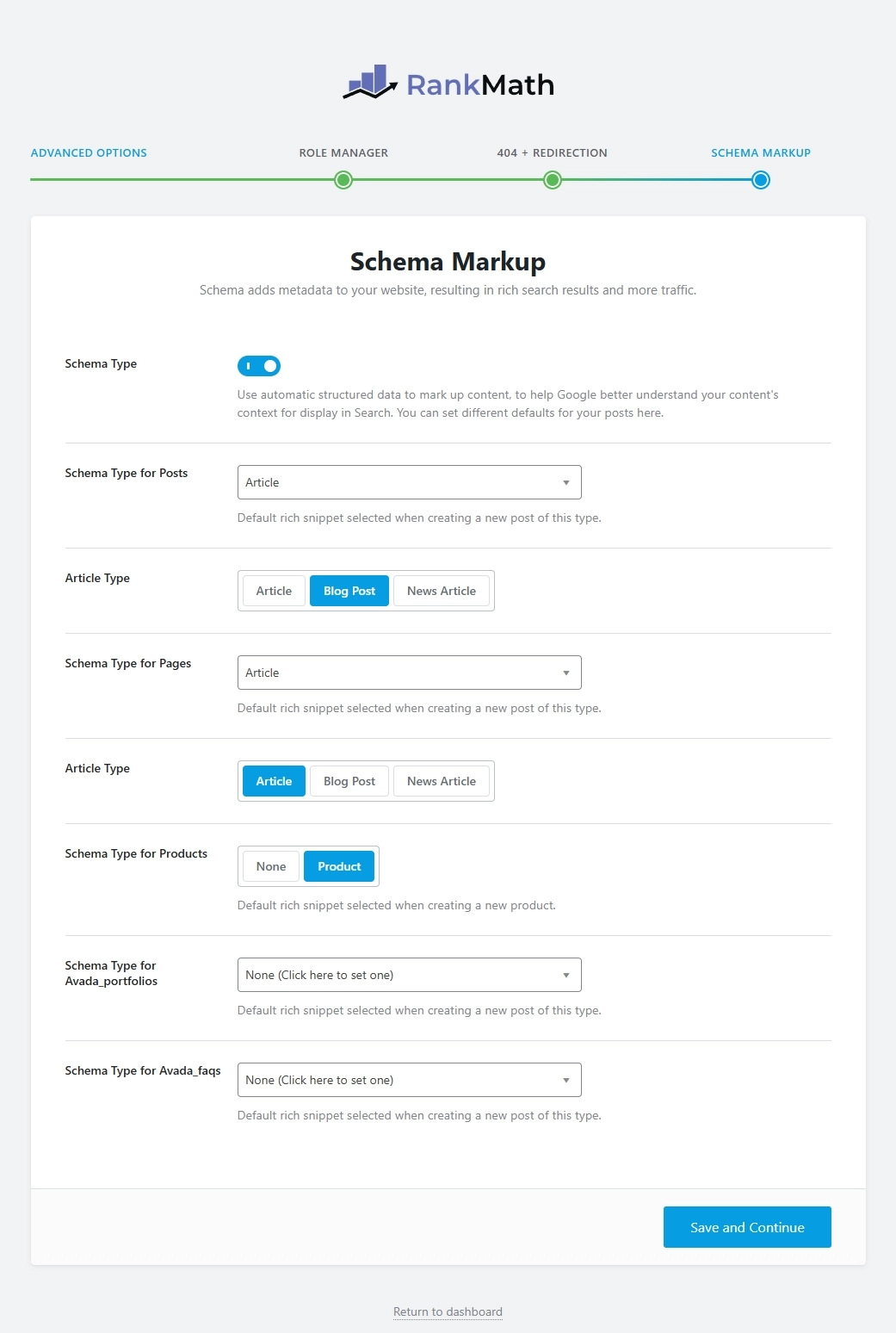Select News Article for Posts article type
Viewport: 896px width, 1333px height.
pyautogui.click(x=442, y=591)
